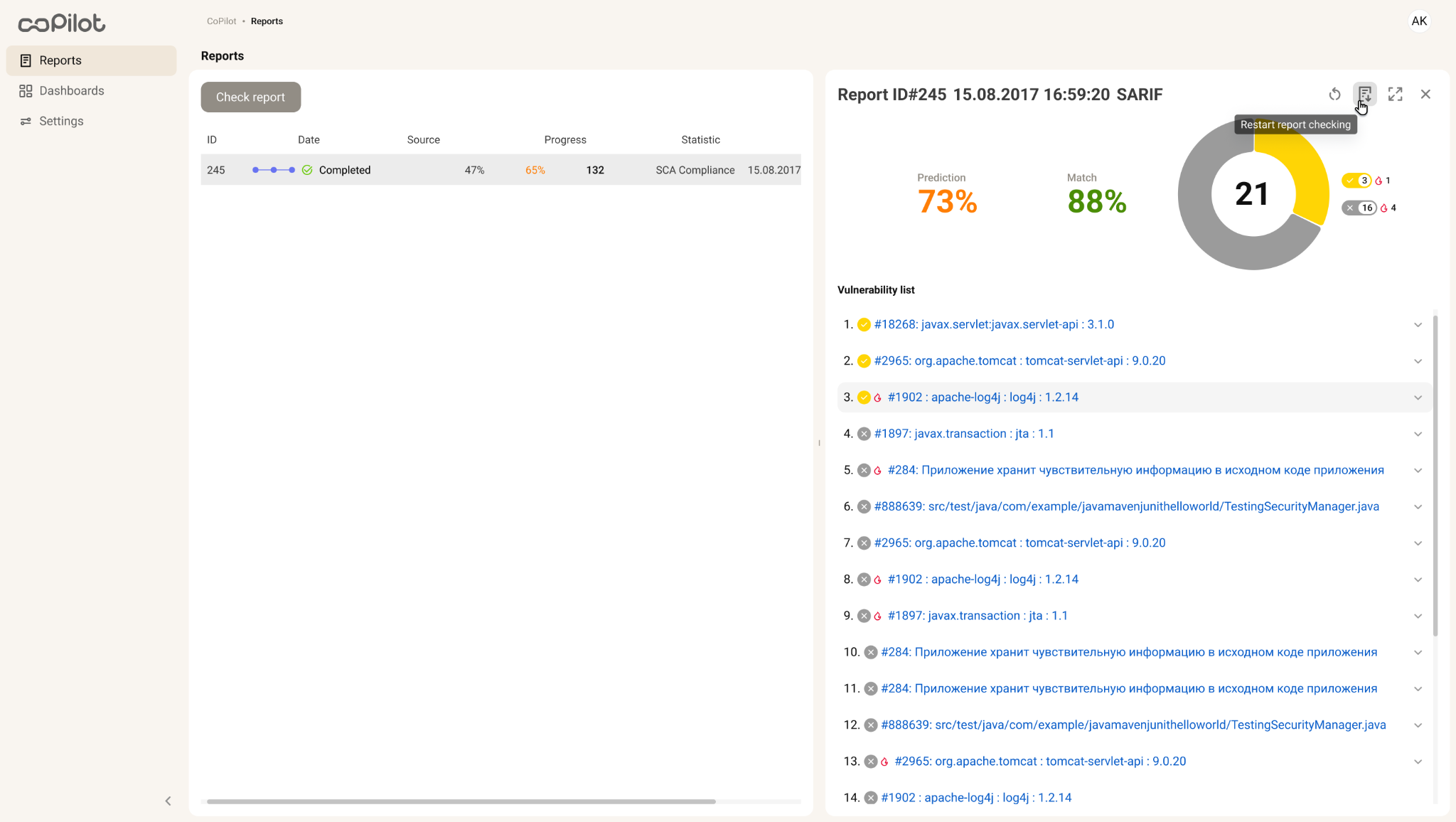Open the Reports sidebar item
1456x822 pixels.
[x=91, y=60]
